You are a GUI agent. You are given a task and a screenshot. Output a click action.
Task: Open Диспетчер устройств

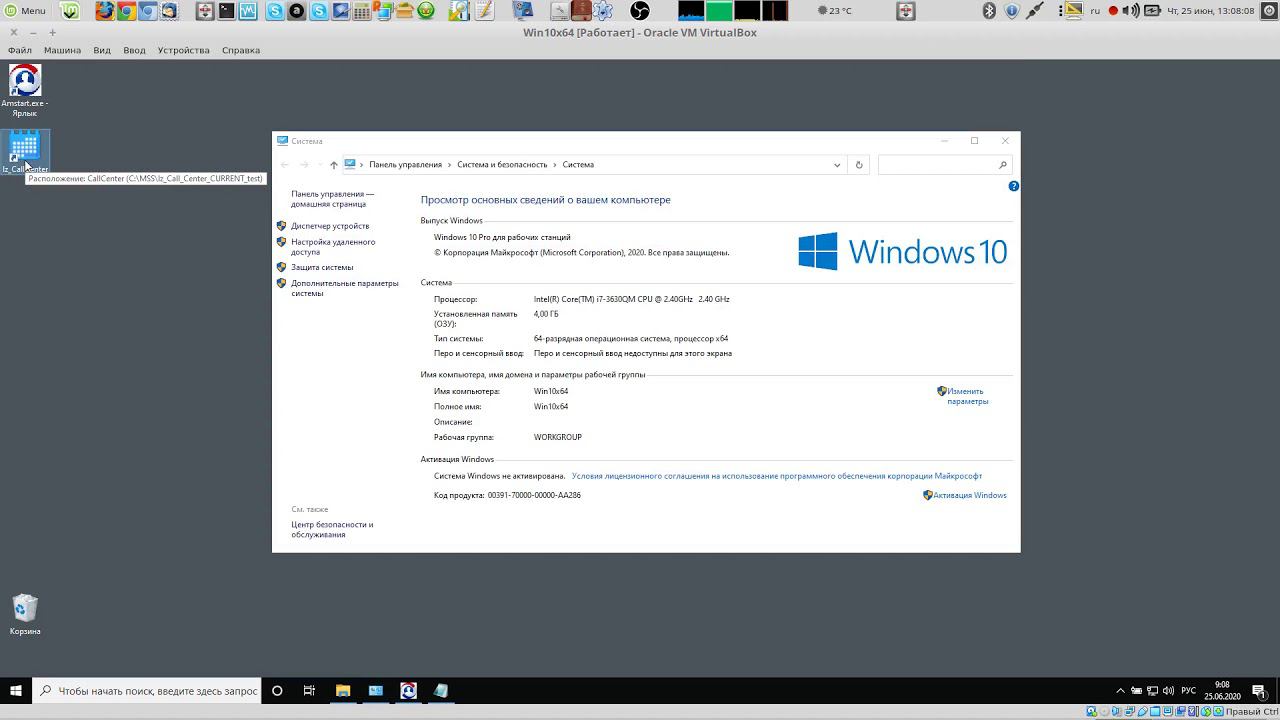click(x=330, y=226)
